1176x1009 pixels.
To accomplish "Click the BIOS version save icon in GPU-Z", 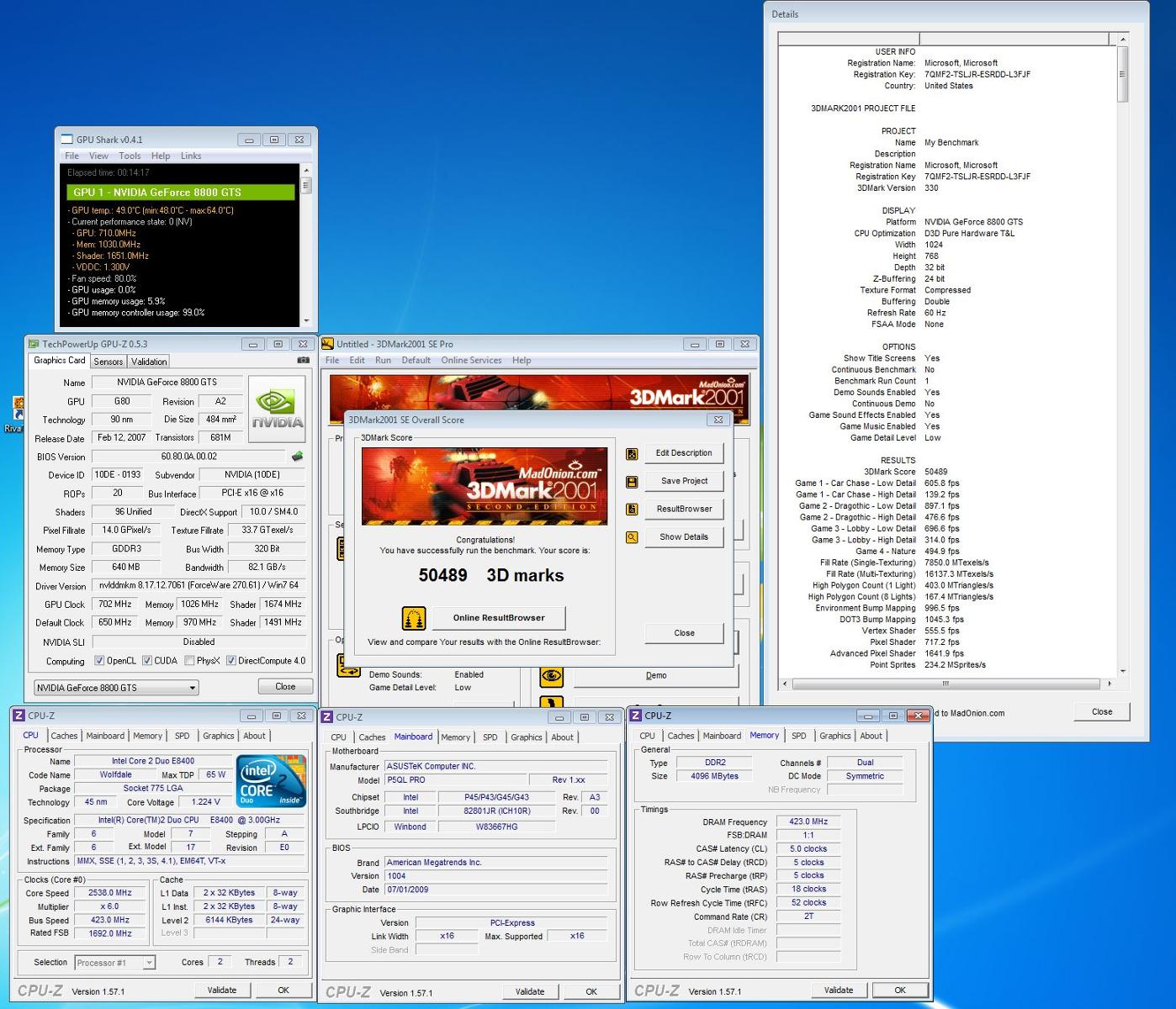I will (x=297, y=457).
